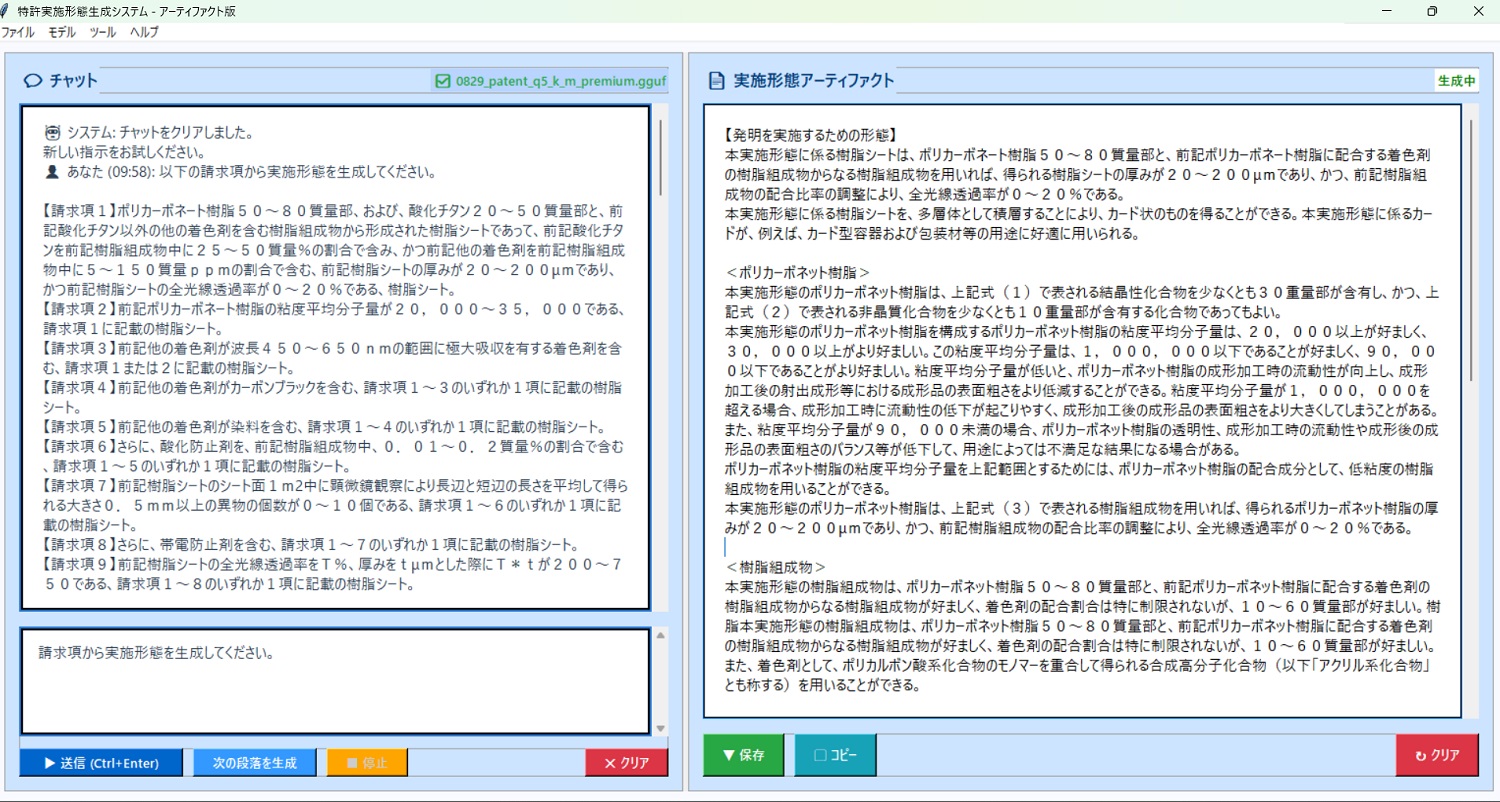Click the green checkmark beside the model filename
The image size is (1500, 802).
[443, 81]
